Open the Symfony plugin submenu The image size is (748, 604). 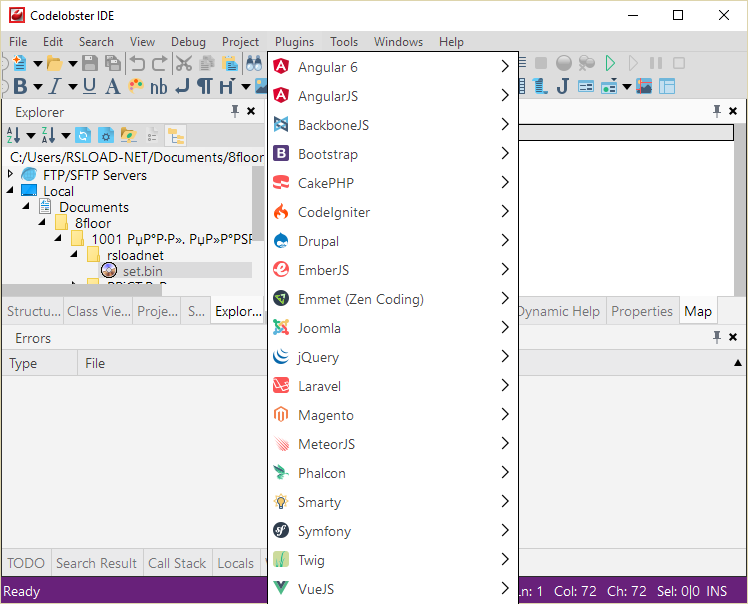tap(393, 531)
